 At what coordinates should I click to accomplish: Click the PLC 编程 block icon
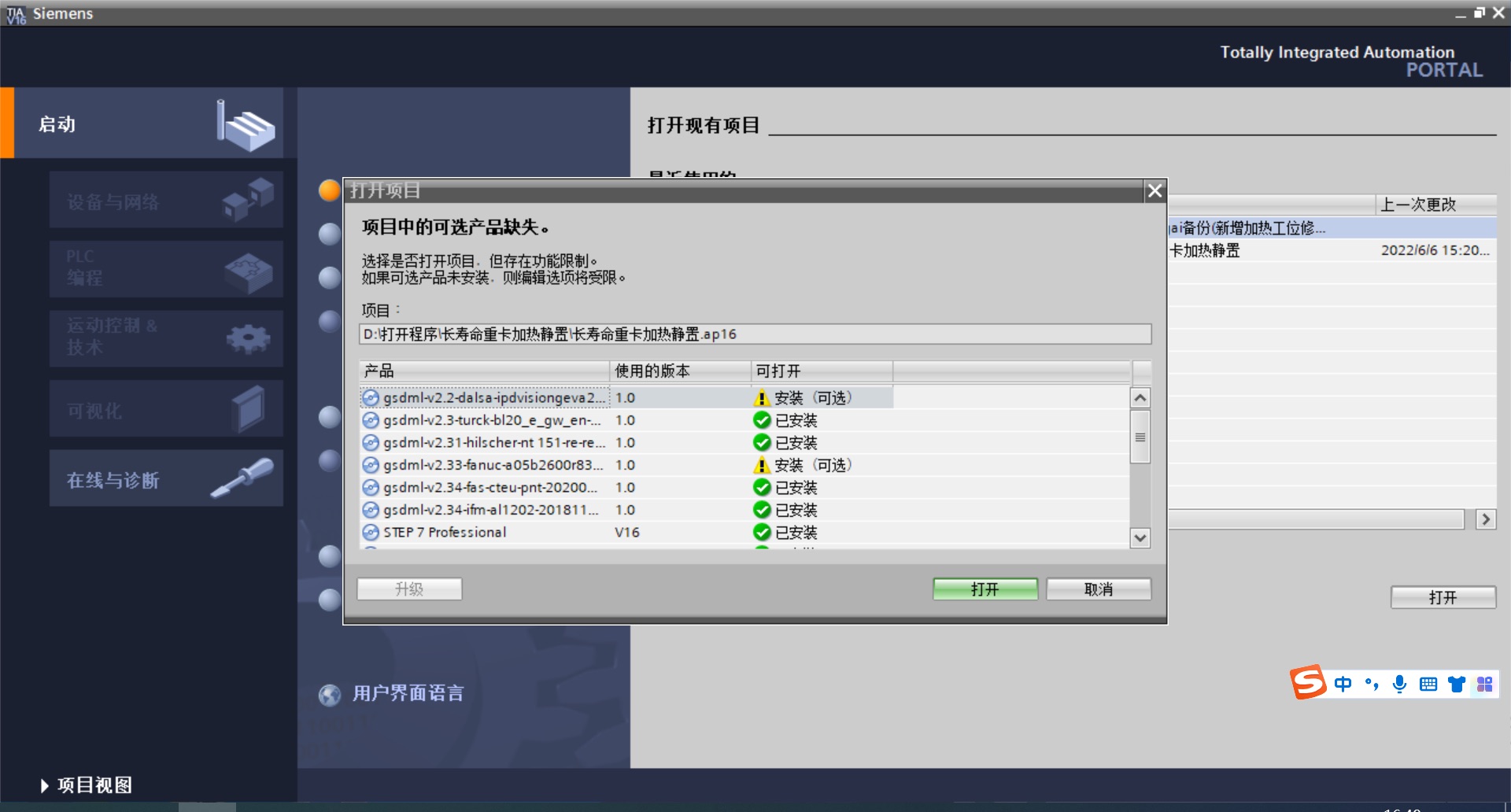coord(248,272)
